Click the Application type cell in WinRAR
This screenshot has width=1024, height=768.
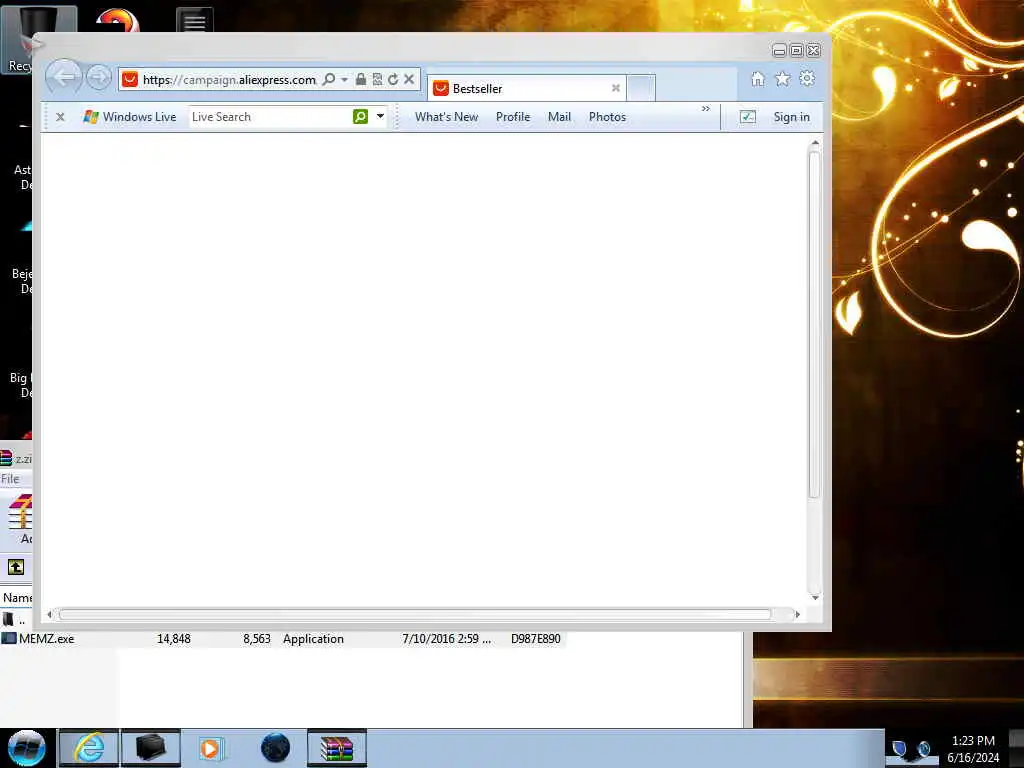pos(313,639)
